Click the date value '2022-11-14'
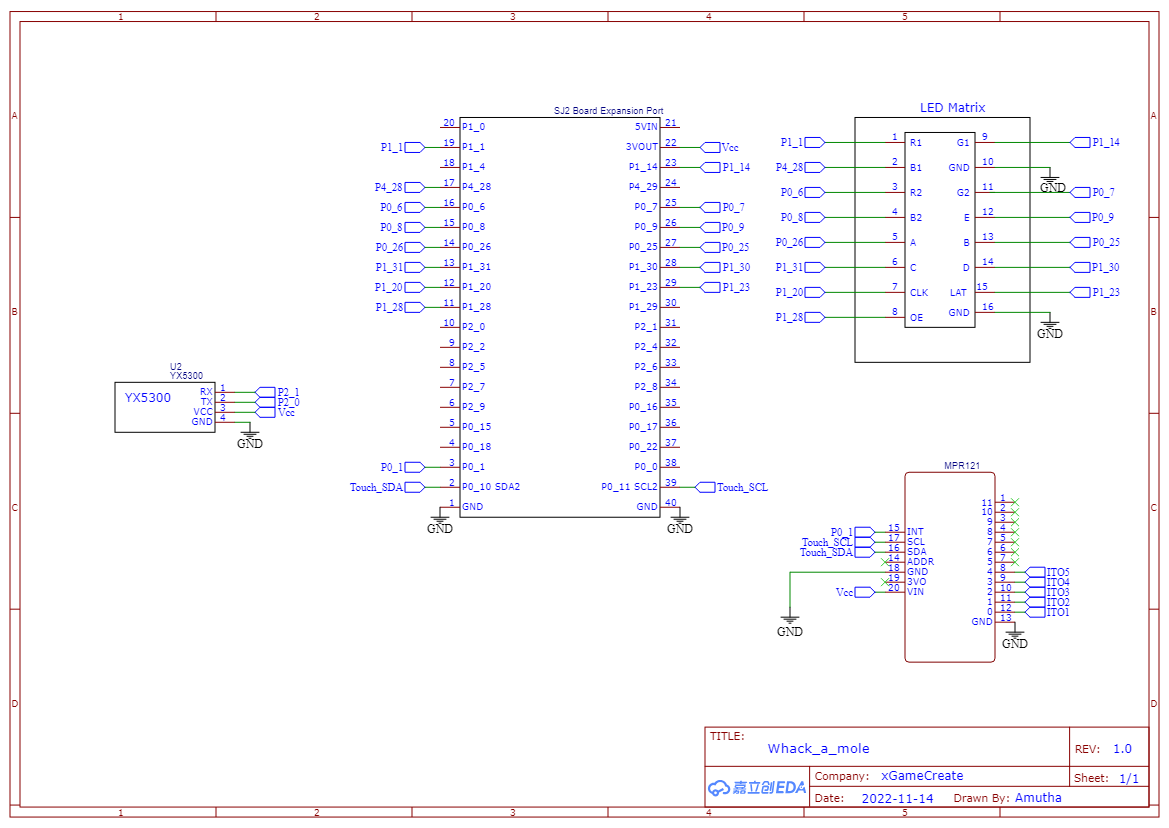The width and height of the screenshot is (1169, 828). point(898,798)
